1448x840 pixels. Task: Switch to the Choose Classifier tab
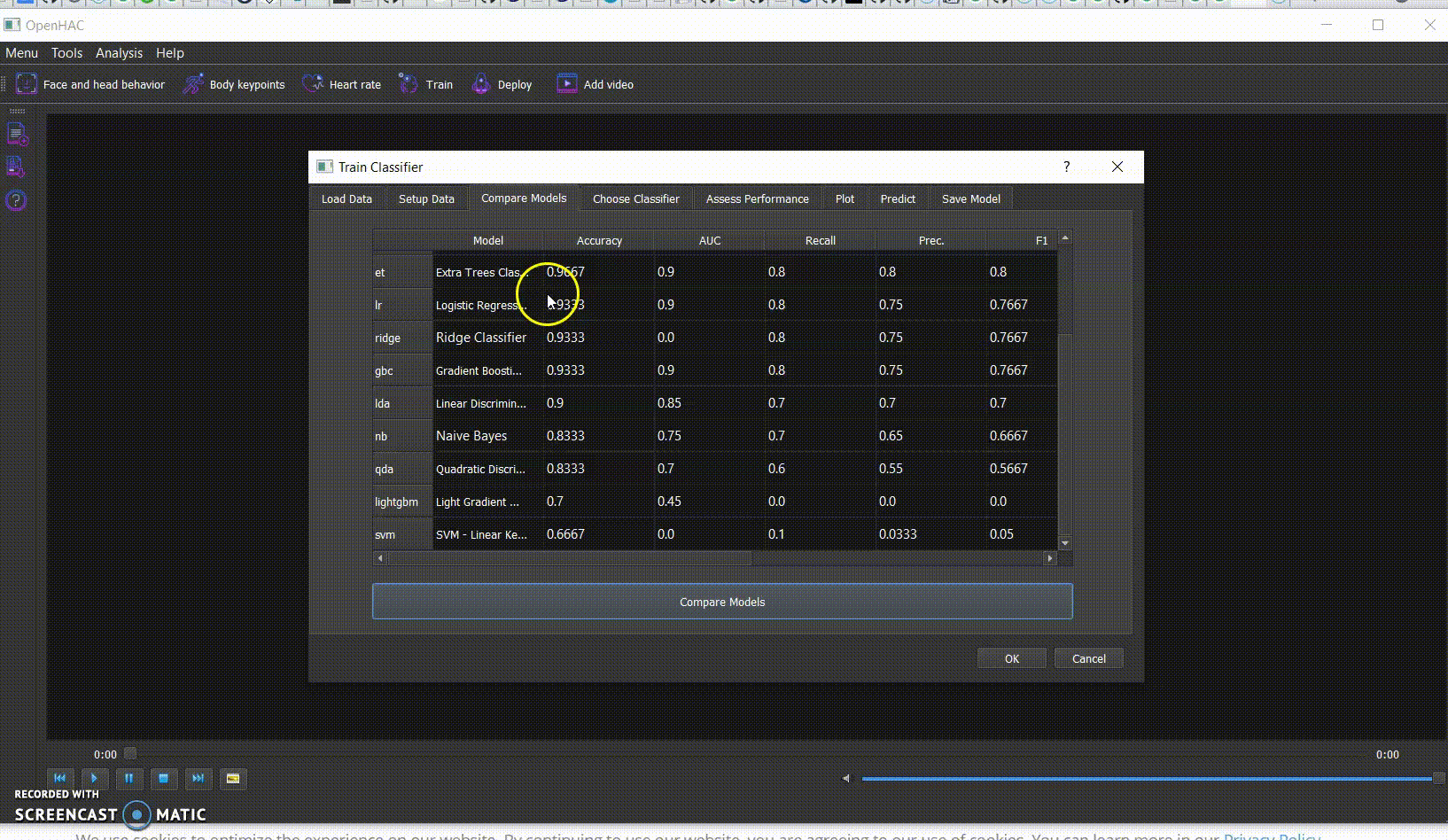pyautogui.click(x=635, y=199)
